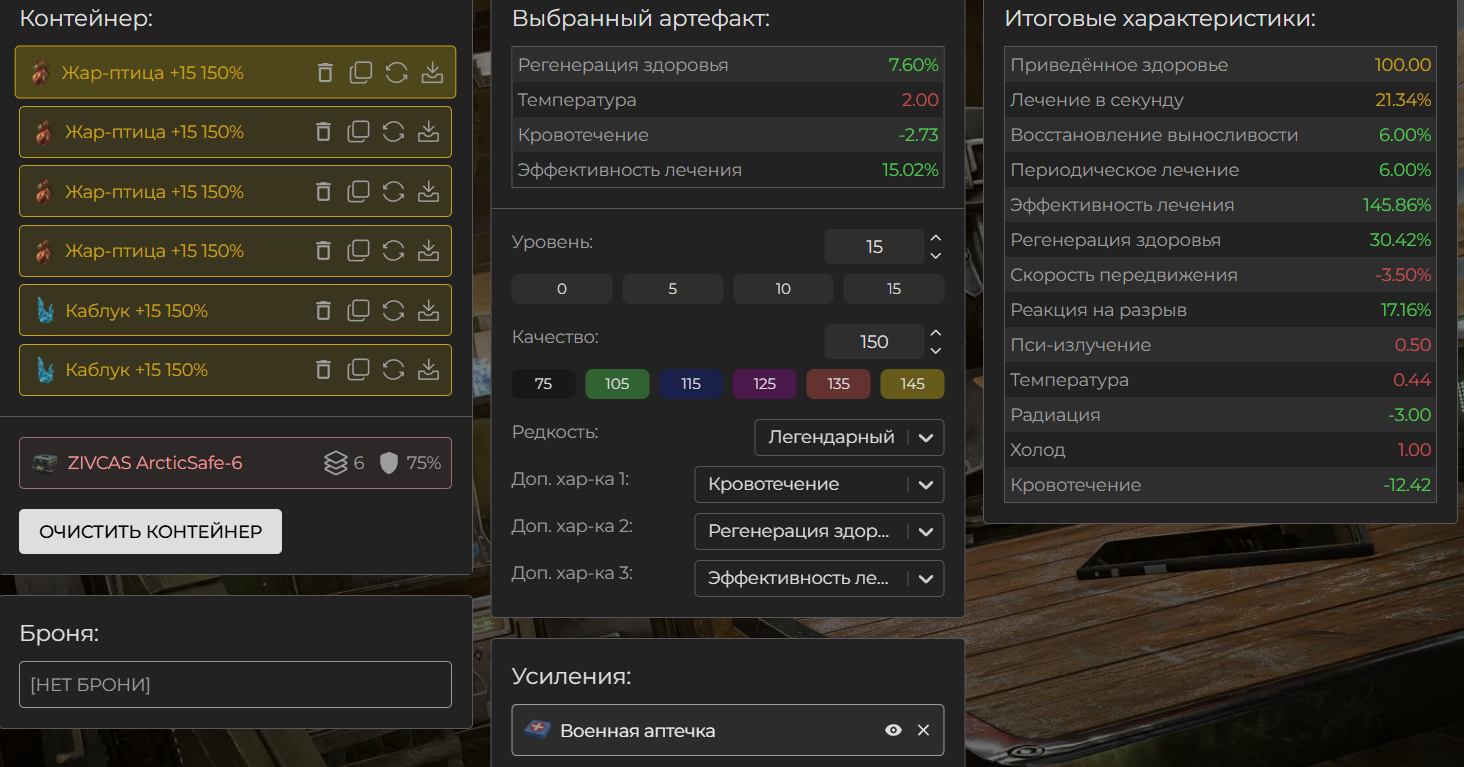The image size is (1464, 767).
Task: Focus the Качество input showing 150
Action: coord(875,342)
